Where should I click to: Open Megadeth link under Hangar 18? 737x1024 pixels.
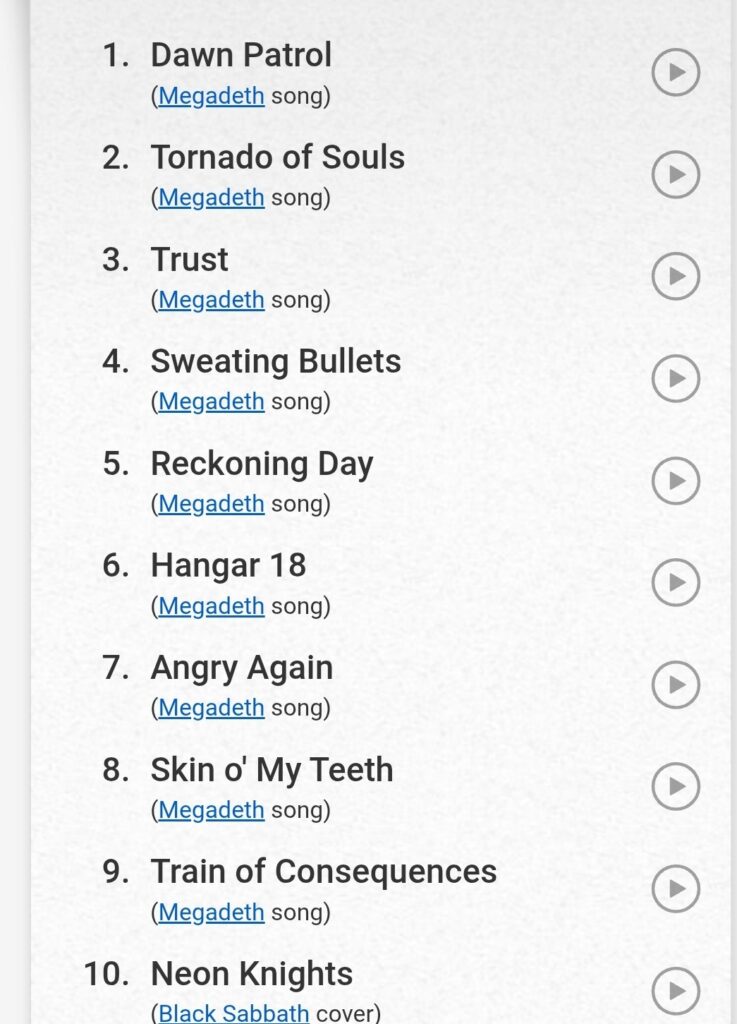[211, 606]
